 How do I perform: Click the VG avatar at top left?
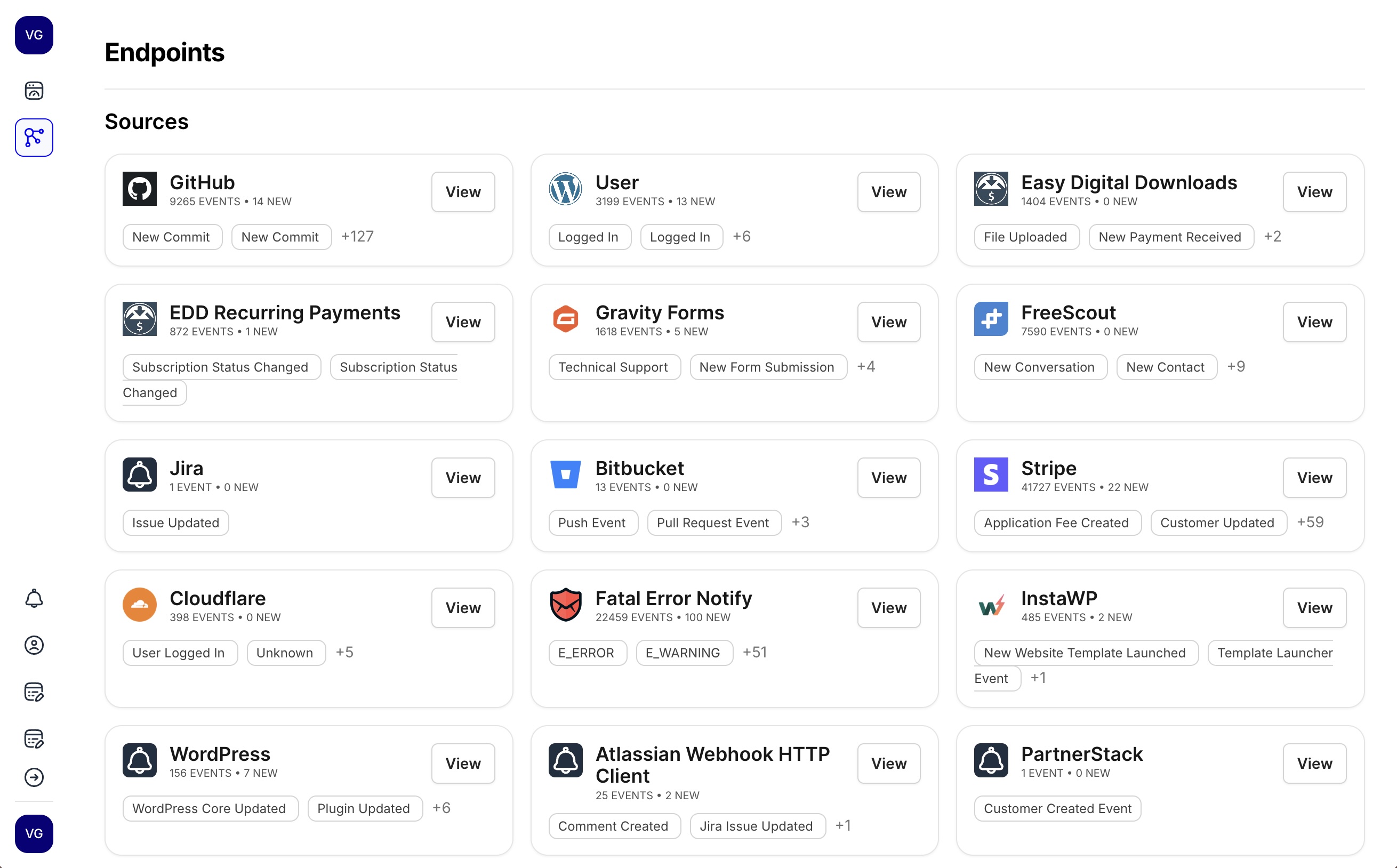(34, 35)
